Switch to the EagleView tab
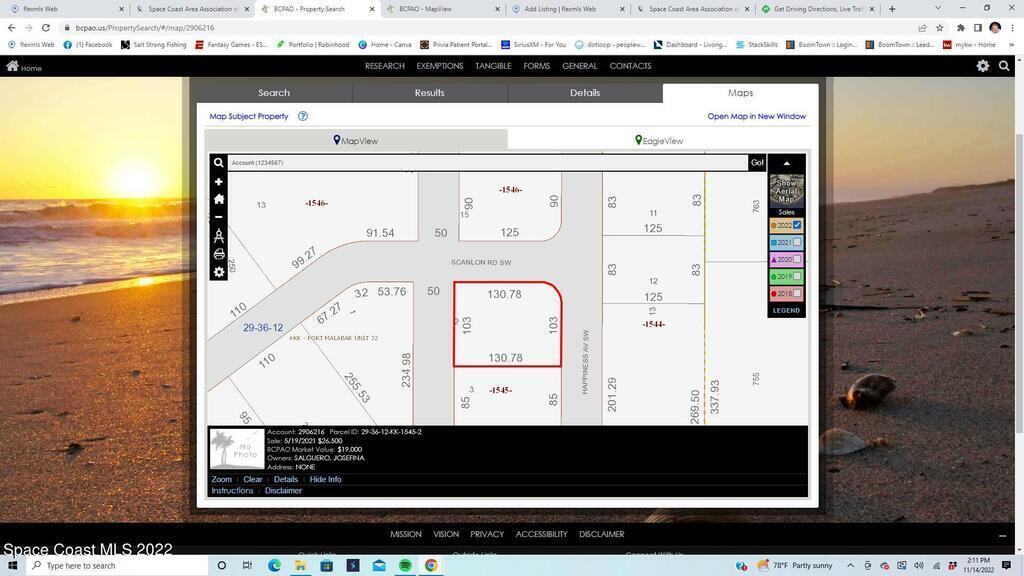 [x=659, y=141]
